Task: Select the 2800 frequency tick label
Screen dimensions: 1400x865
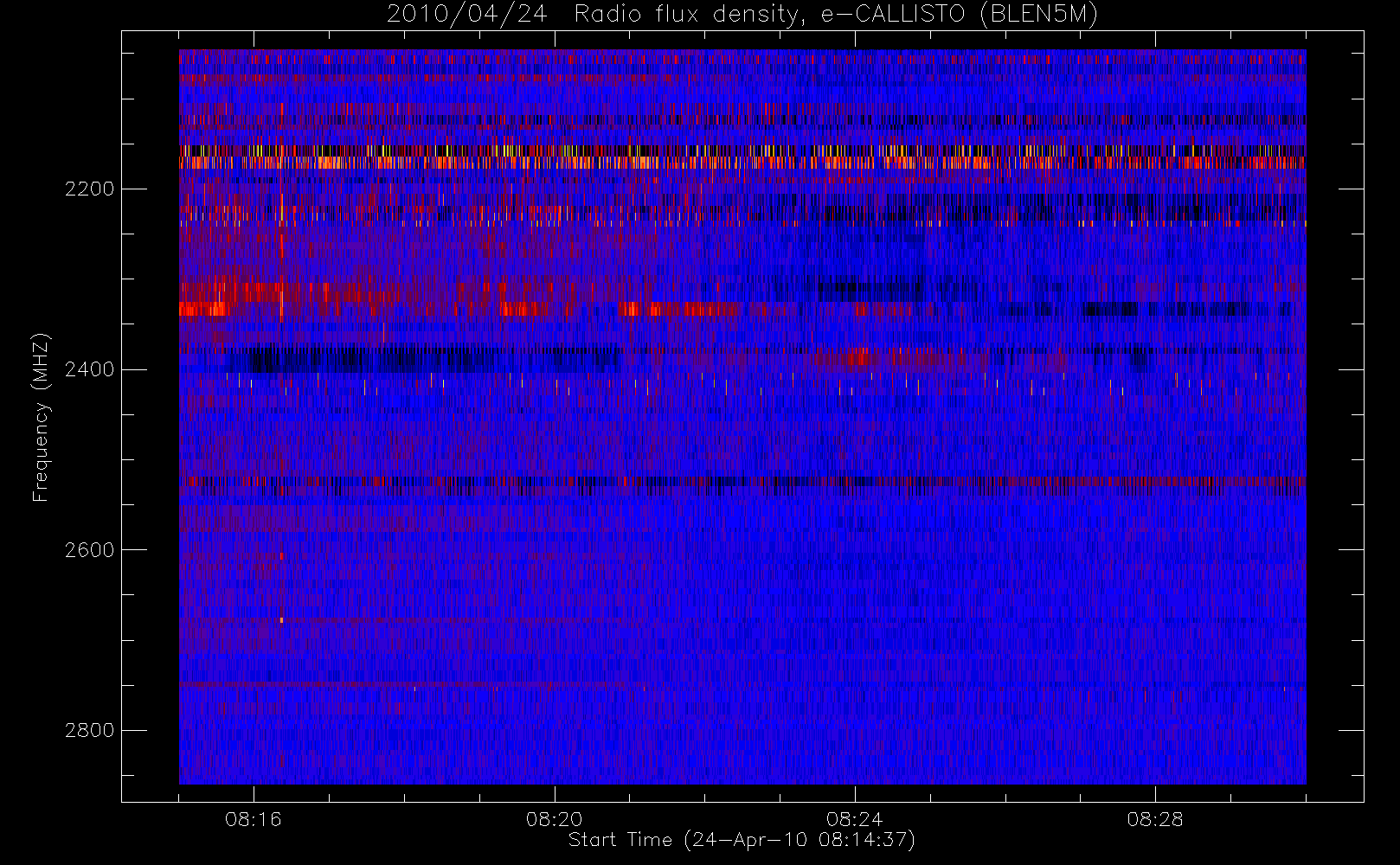Action: coord(89,731)
